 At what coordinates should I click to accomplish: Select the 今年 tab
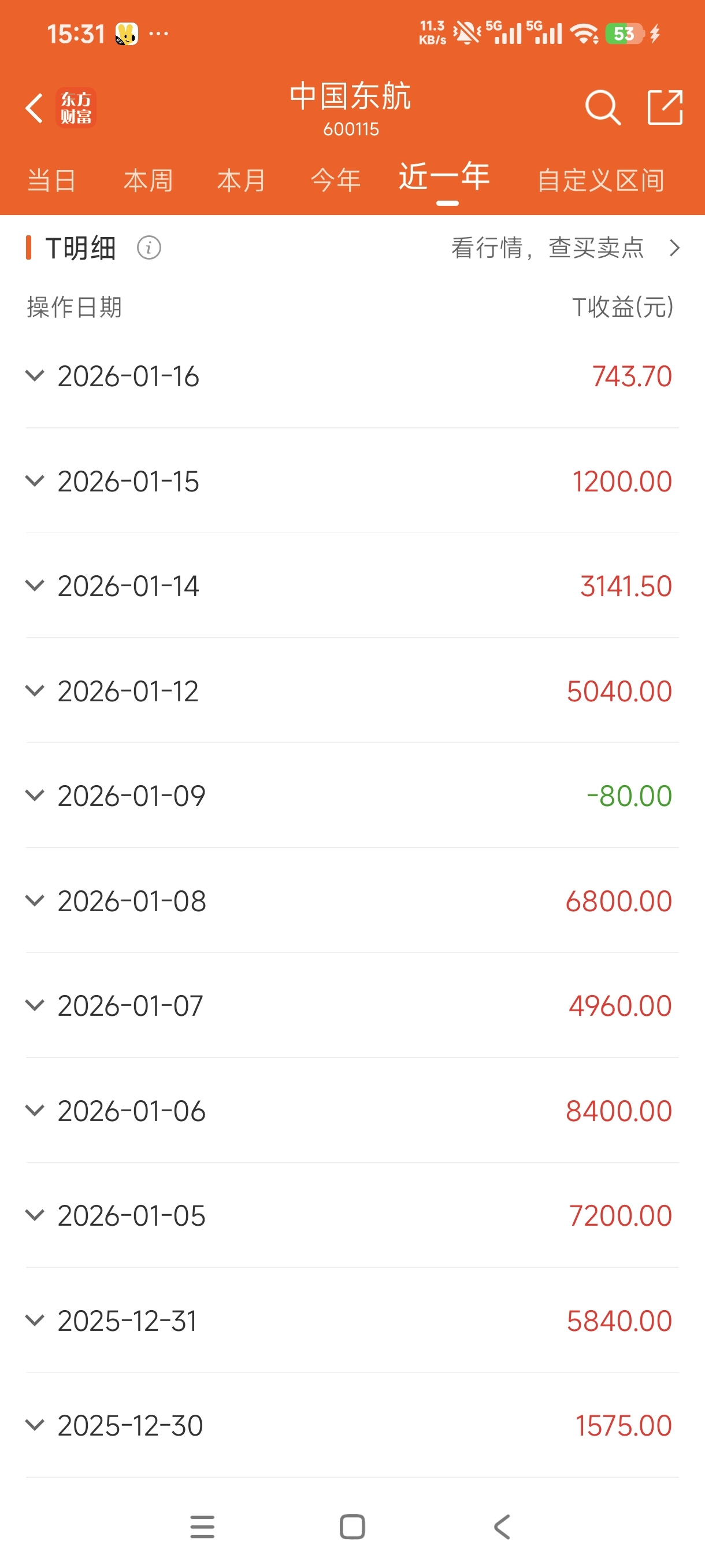pyautogui.click(x=335, y=181)
